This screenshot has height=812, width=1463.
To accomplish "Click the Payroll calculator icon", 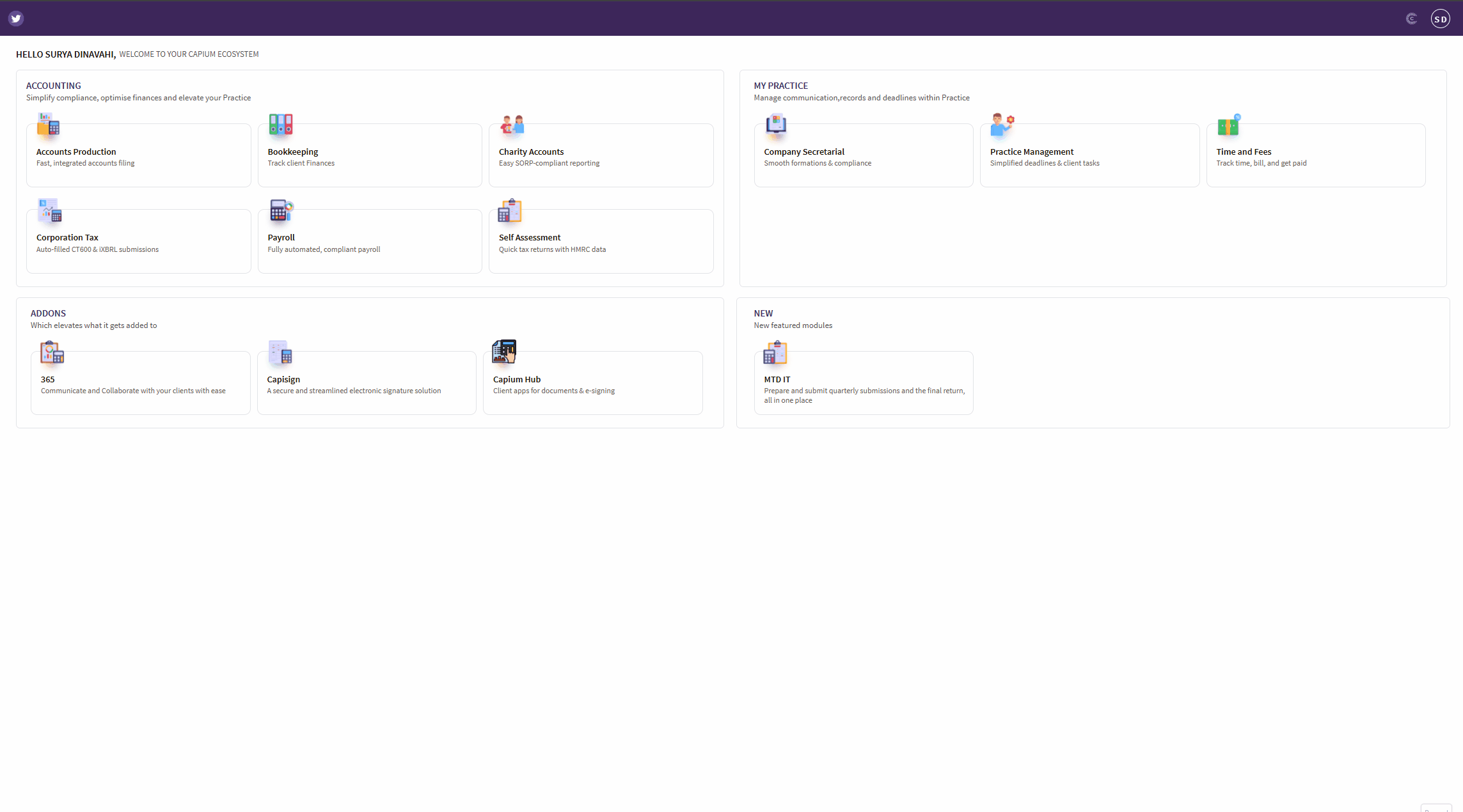I will click(x=281, y=211).
